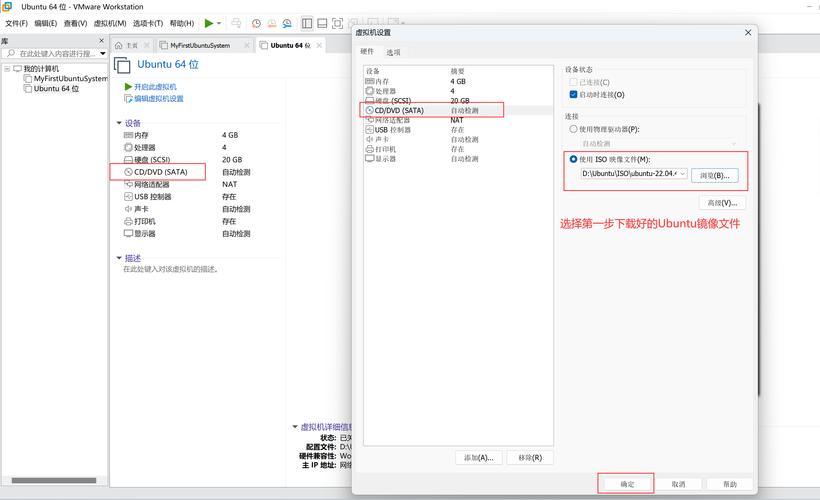Screen dimensions: 820x500
Task: Click 网络适配器 device in main window
Action: (147, 184)
